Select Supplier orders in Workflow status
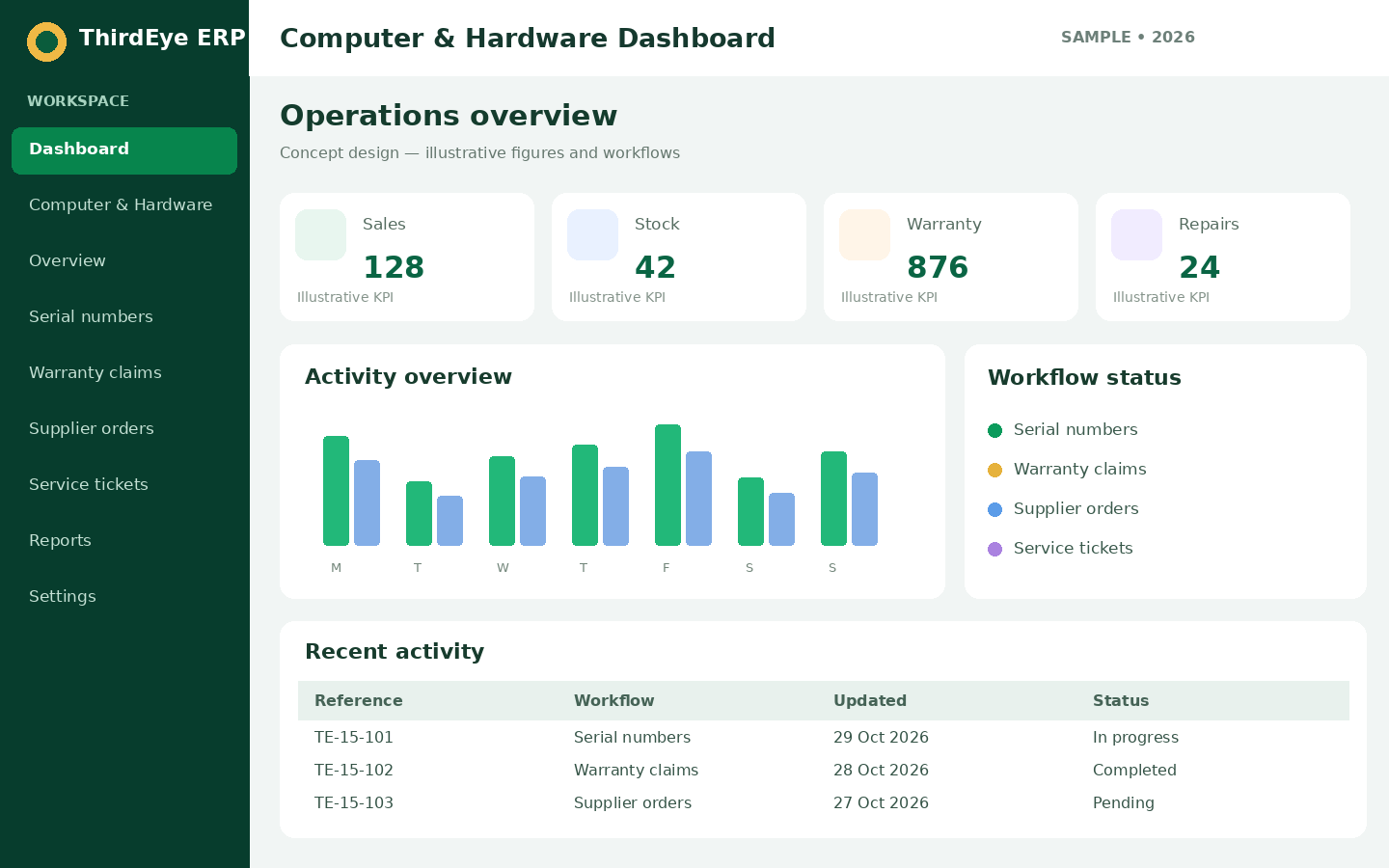The width and height of the screenshot is (1389, 868). coord(1076,508)
